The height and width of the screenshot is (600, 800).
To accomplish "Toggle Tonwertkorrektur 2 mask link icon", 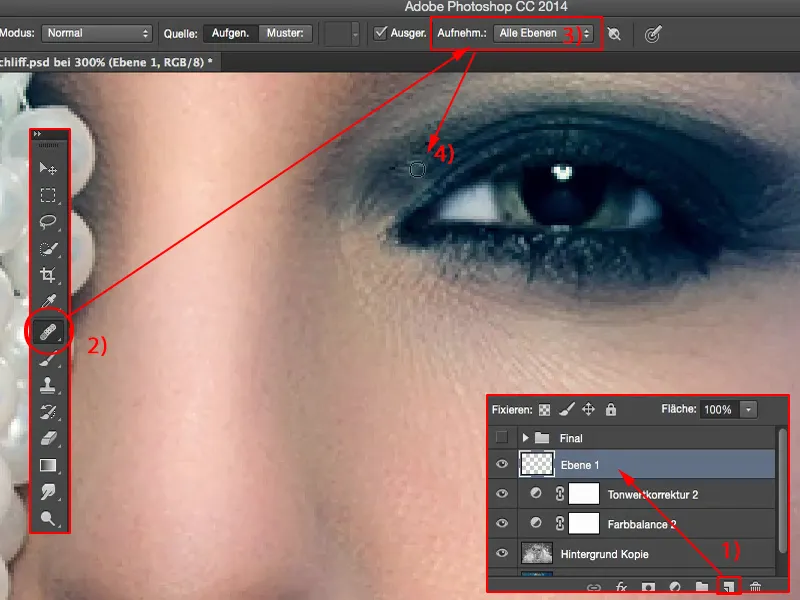I will (559, 493).
